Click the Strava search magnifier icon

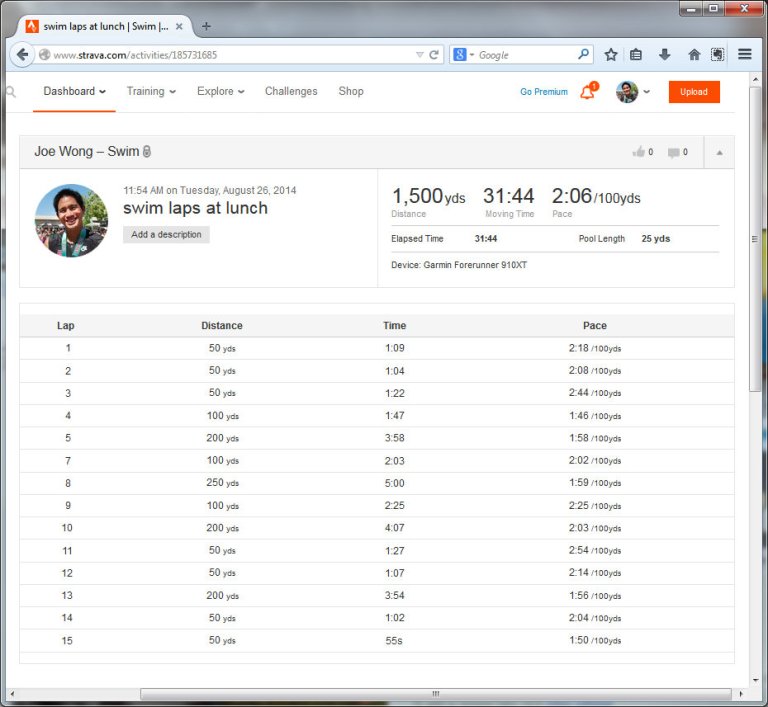pos(11,92)
